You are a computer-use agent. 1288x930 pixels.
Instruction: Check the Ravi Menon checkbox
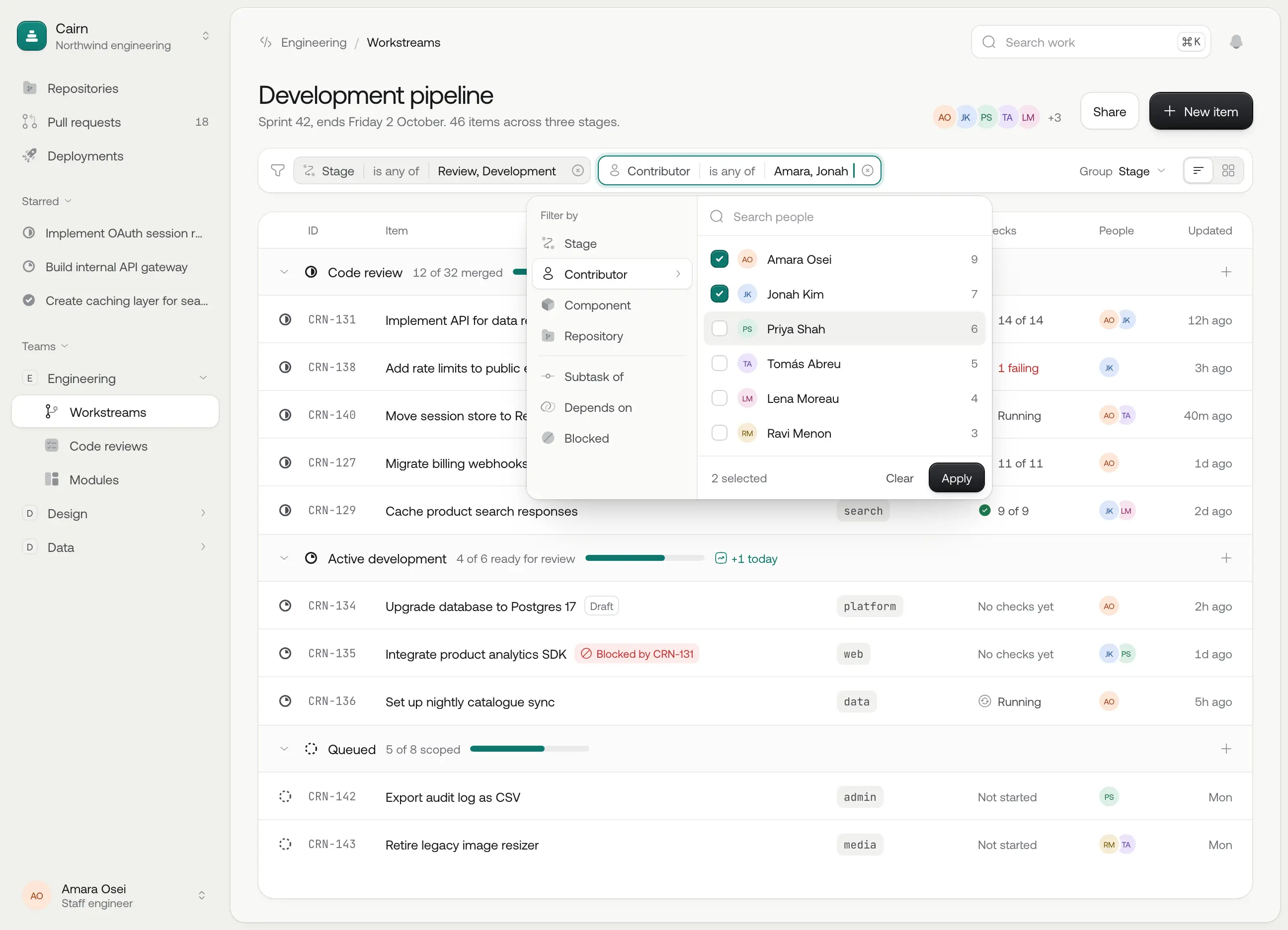[719, 433]
